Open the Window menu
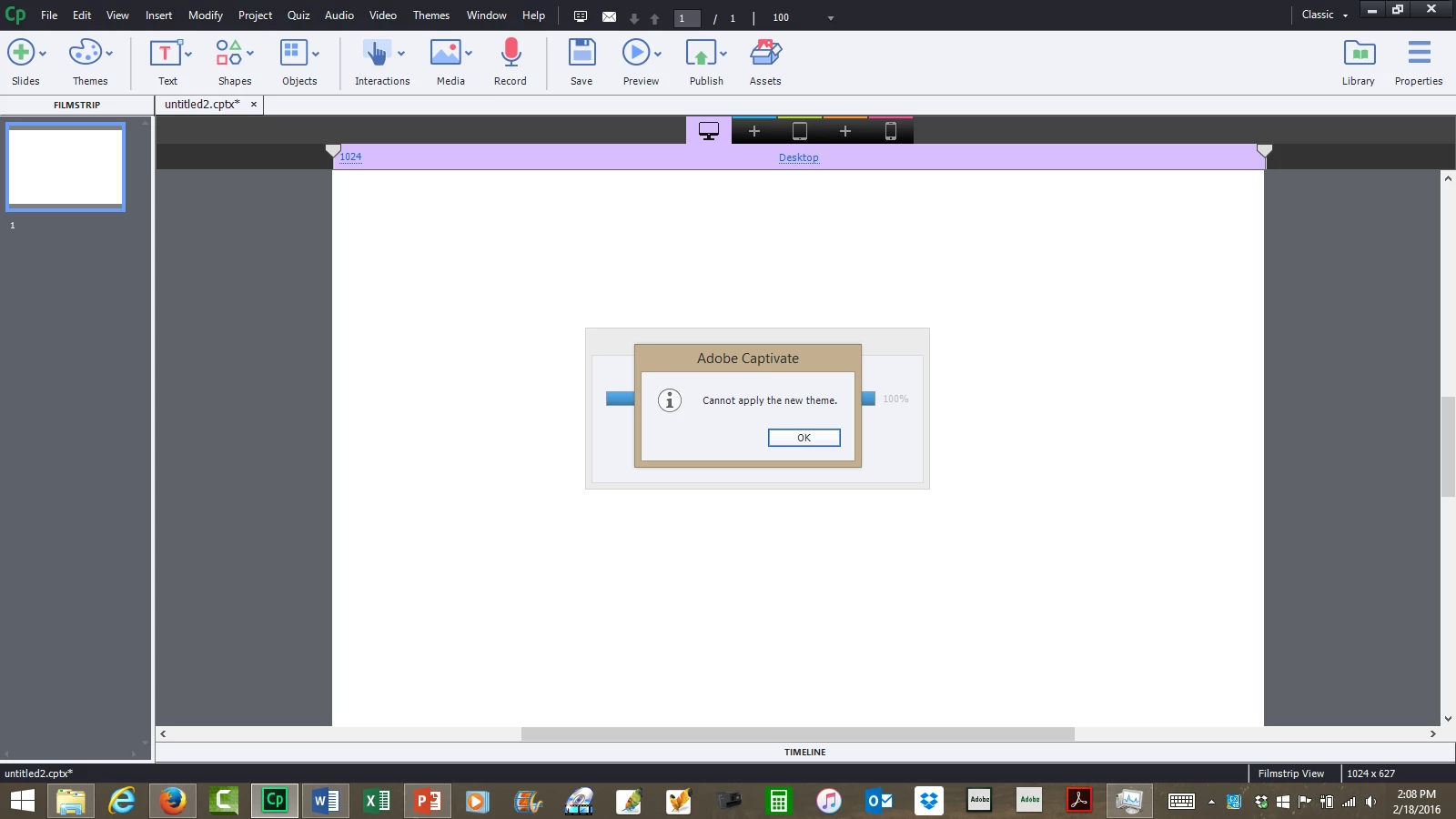 tap(487, 15)
